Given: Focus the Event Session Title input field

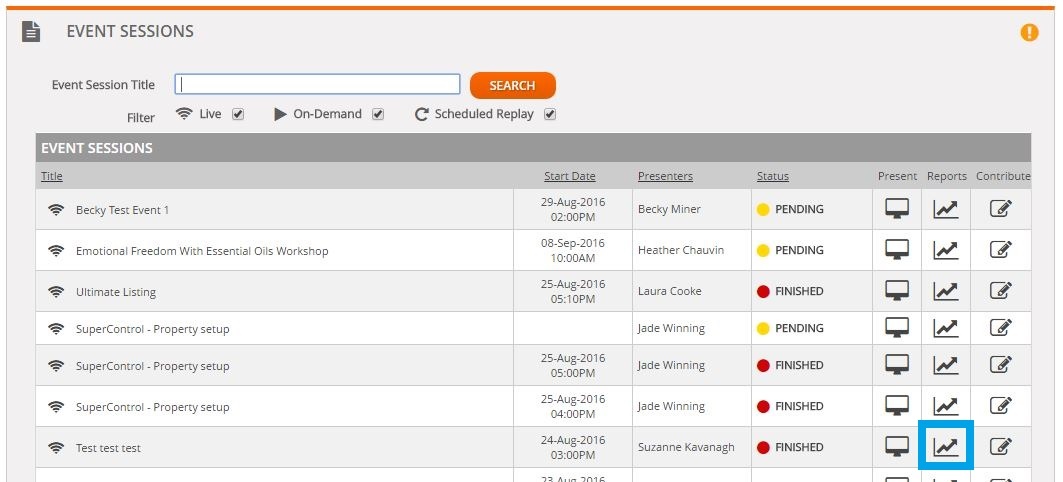Looking at the screenshot, I should click(317, 84).
